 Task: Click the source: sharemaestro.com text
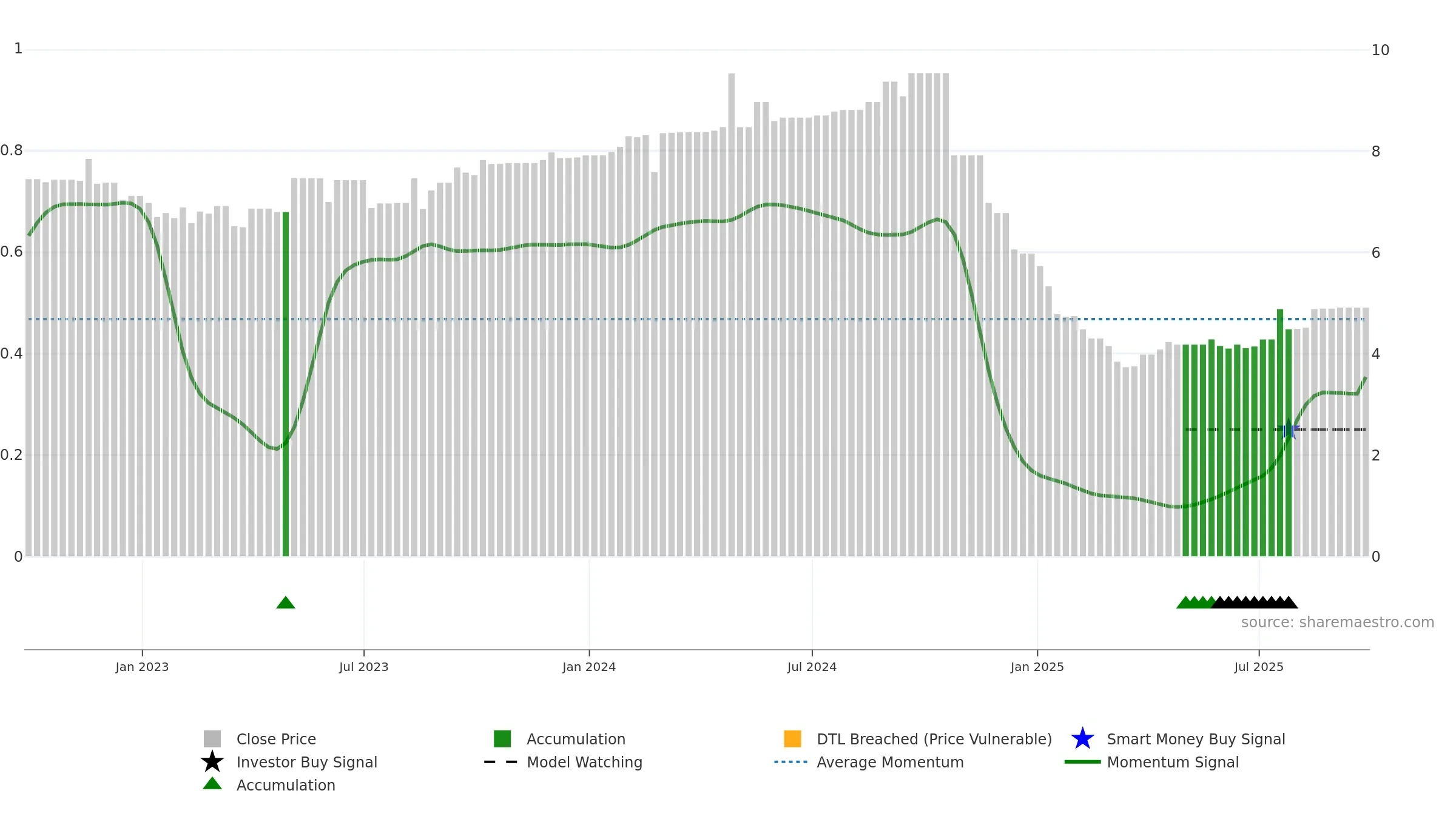coord(1338,622)
